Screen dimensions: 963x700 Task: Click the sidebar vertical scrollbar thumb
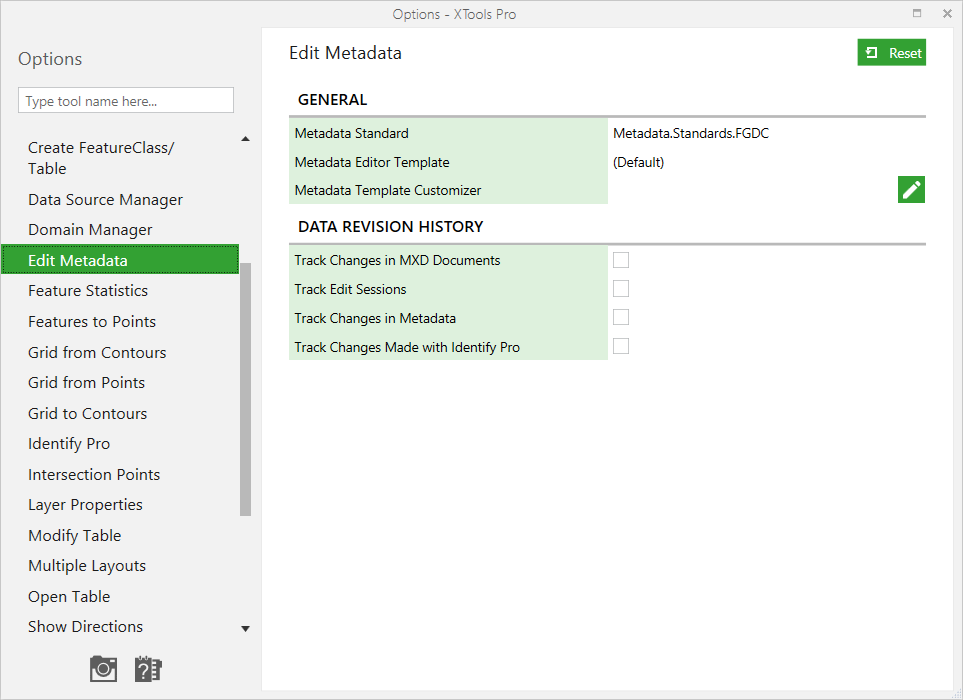(x=246, y=389)
